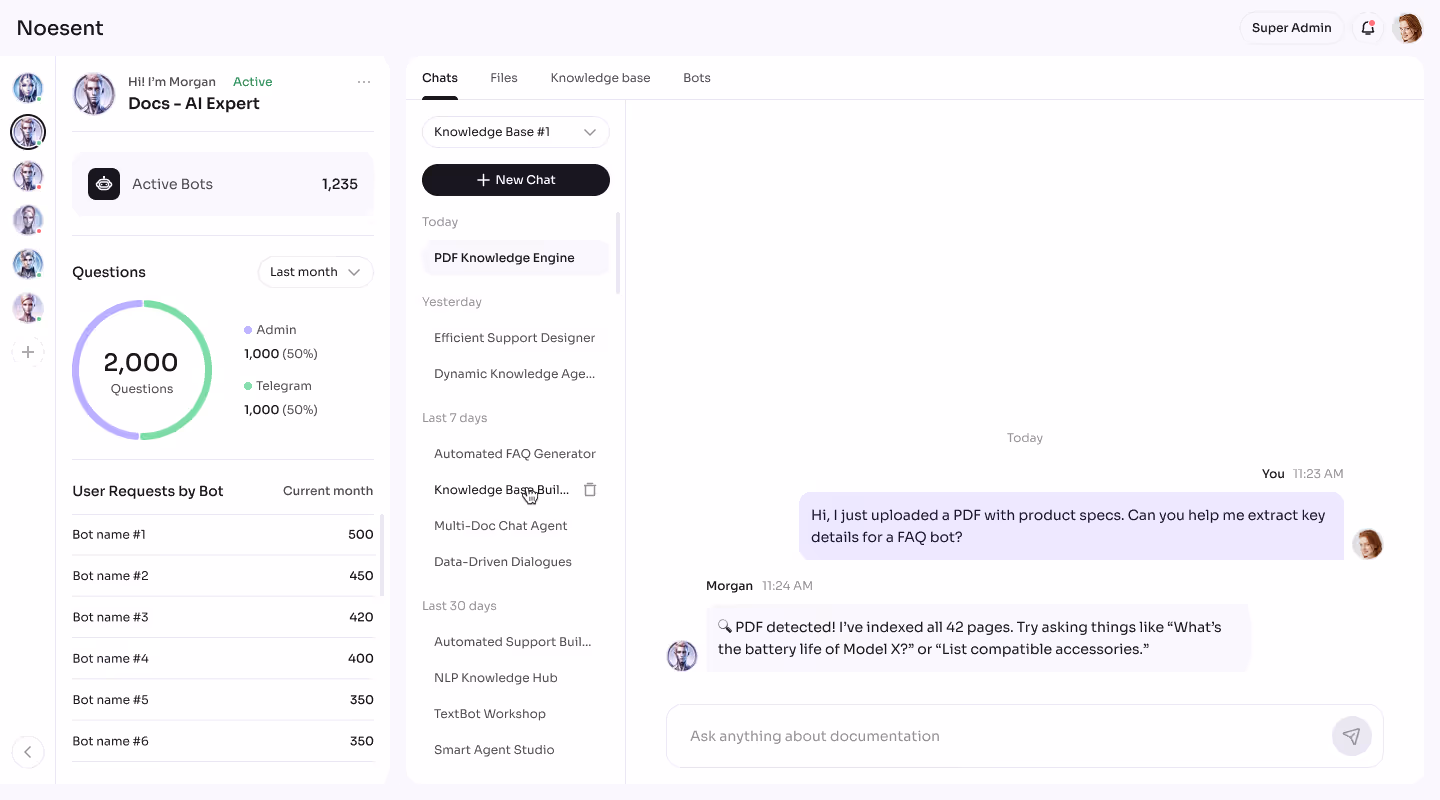Image resolution: width=1440 pixels, height=800 pixels.
Task: Open the Knowledge Base #1 selector
Action: pyautogui.click(x=515, y=131)
